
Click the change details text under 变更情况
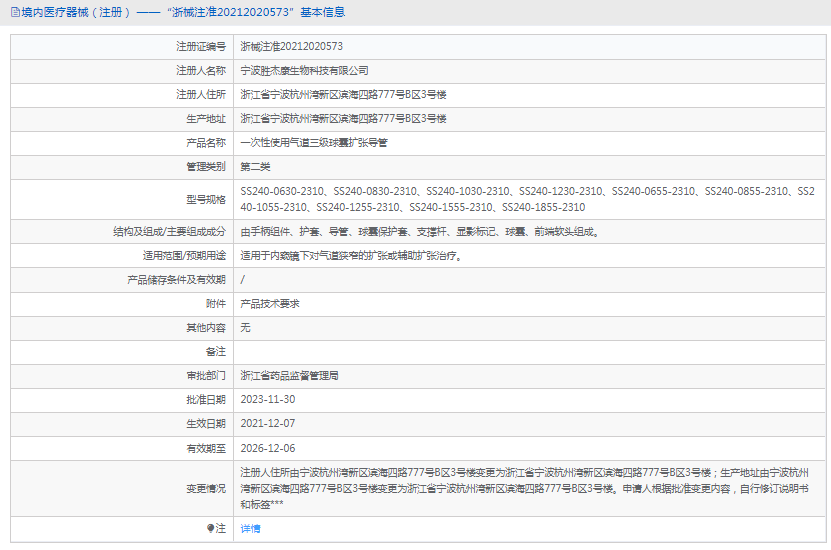tap(525, 489)
